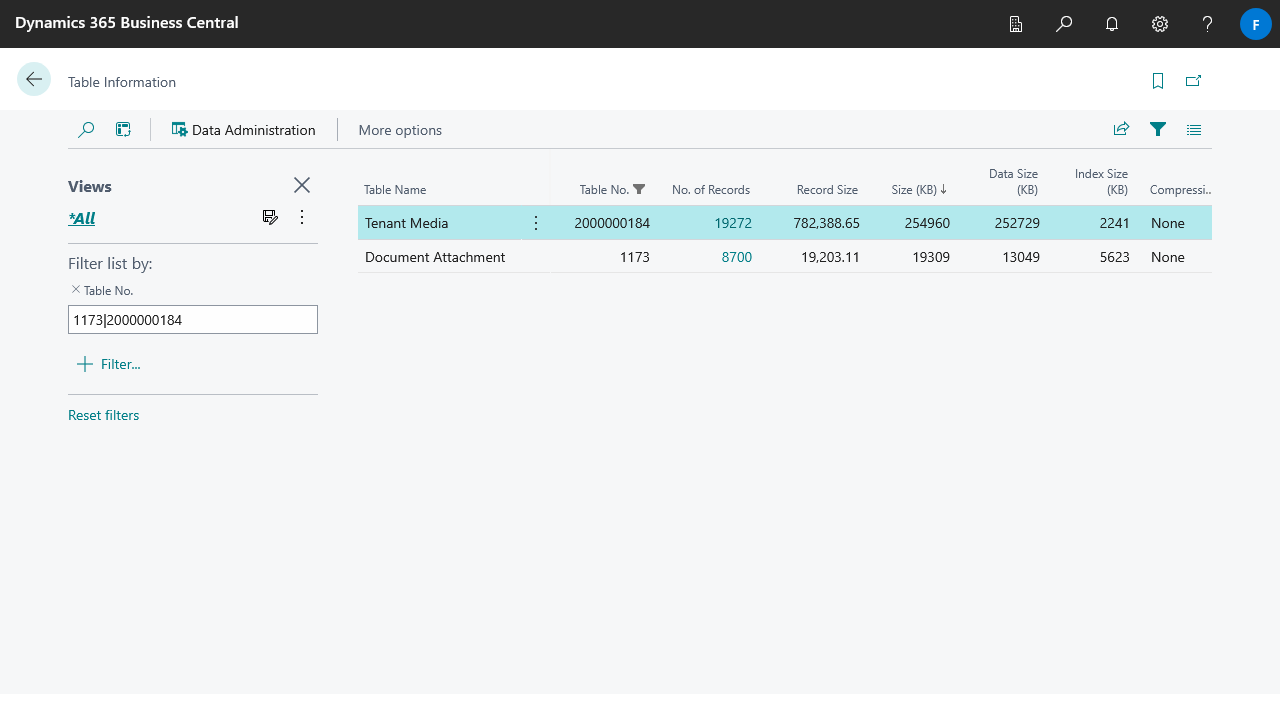Click the Table No. filter input field
Image resolution: width=1280 pixels, height=720 pixels.
coord(193,320)
